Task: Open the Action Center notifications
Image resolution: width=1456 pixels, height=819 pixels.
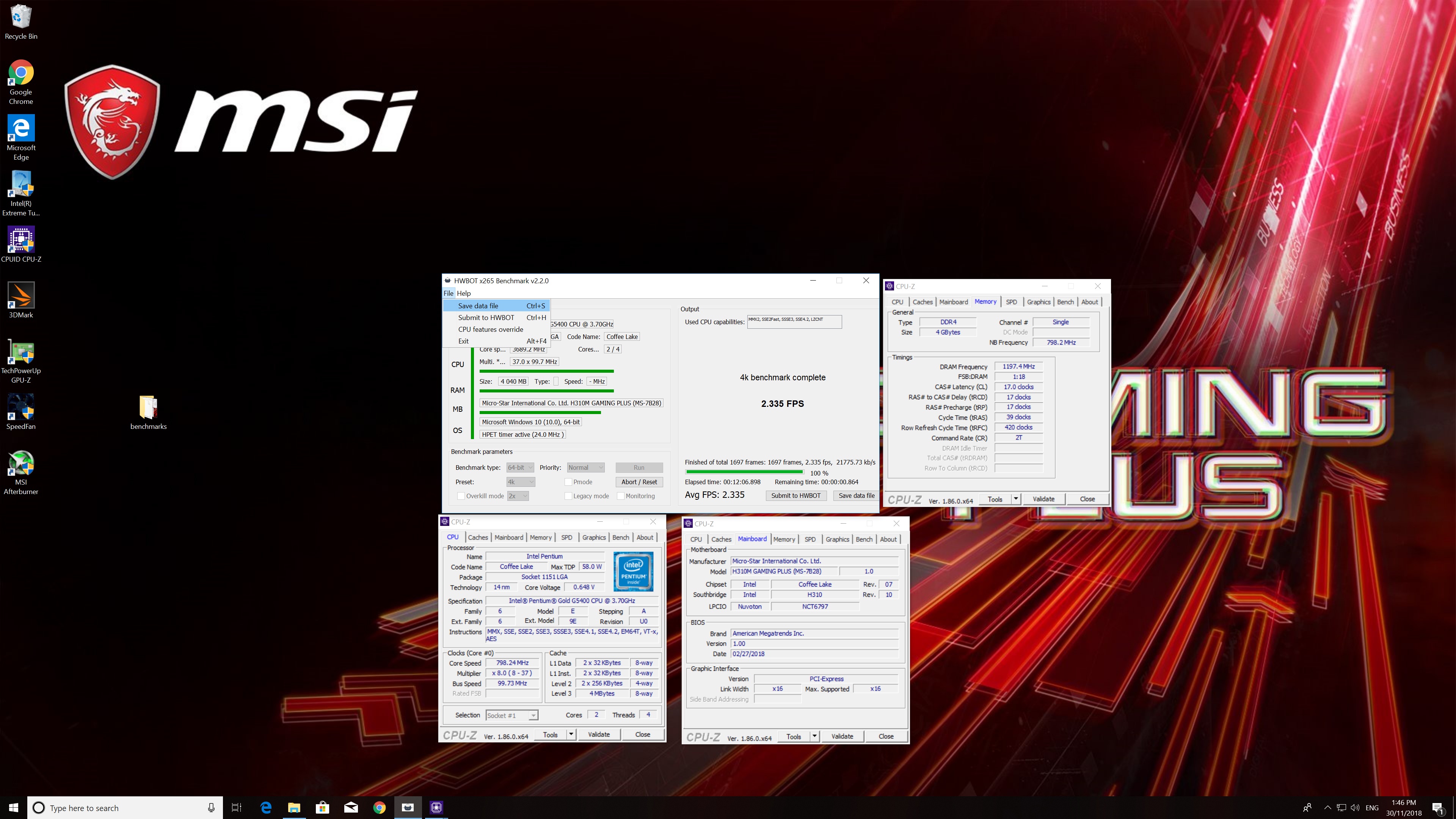Action: point(1439,808)
